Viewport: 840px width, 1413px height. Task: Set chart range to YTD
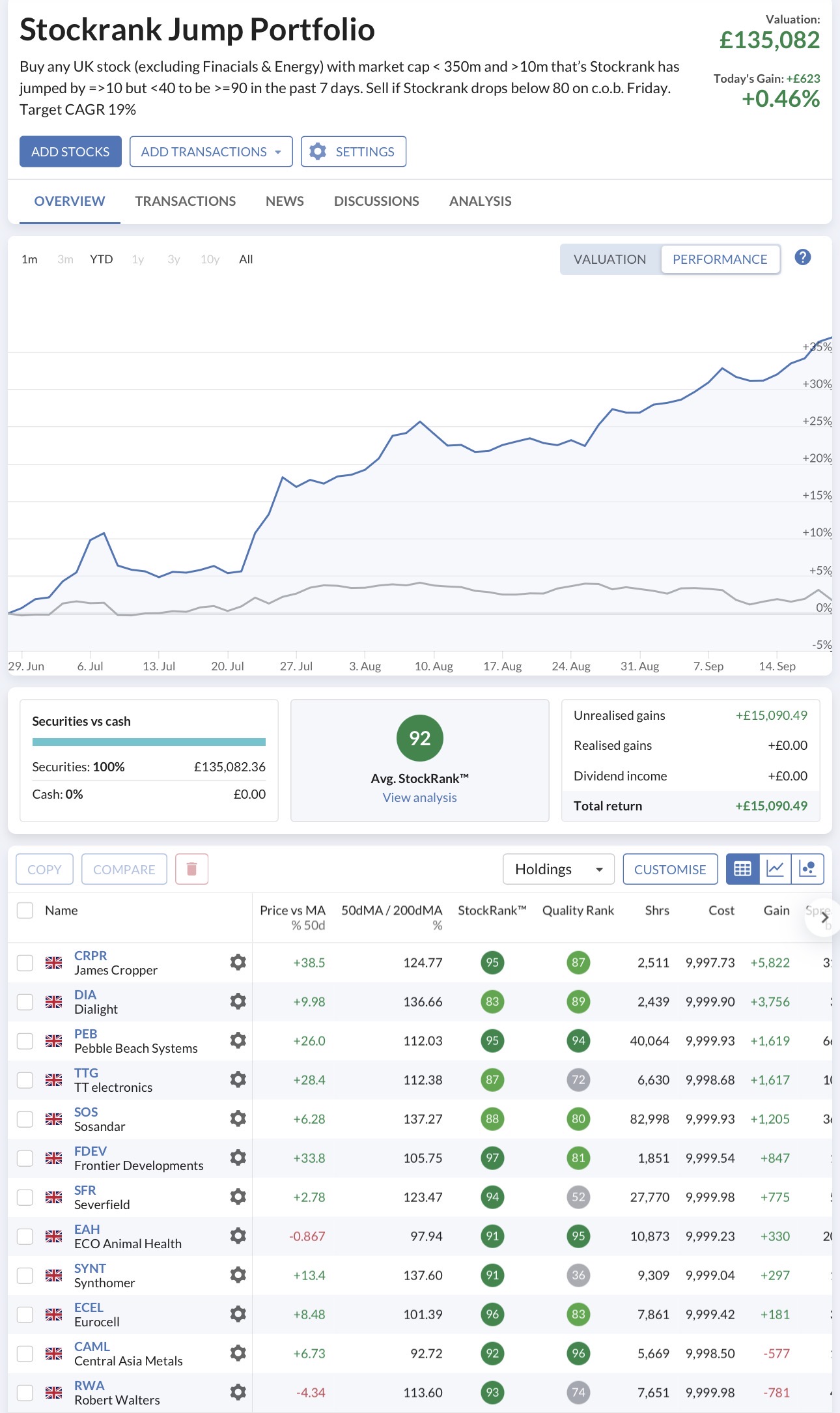tap(102, 259)
